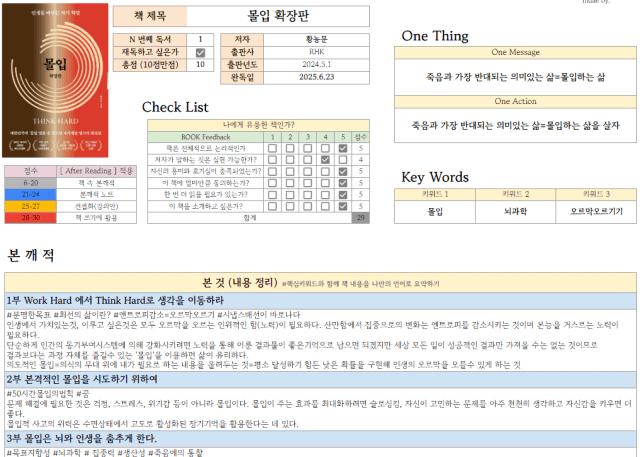Select the hashtag line starting #분명한목표

[x=153, y=315]
